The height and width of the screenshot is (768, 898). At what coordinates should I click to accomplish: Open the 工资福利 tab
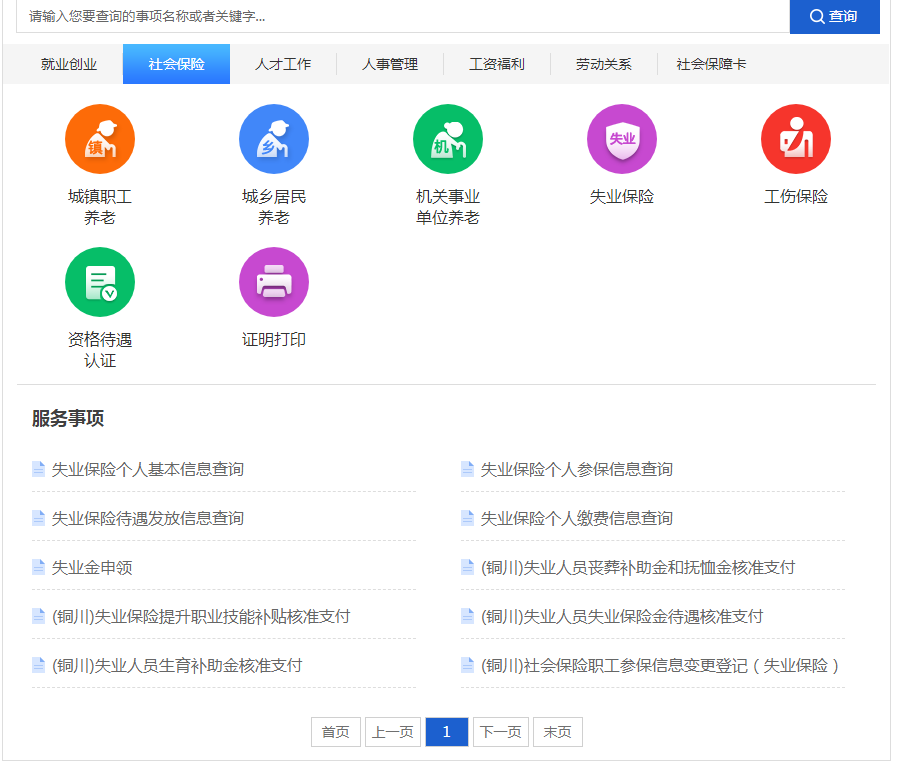(497, 64)
